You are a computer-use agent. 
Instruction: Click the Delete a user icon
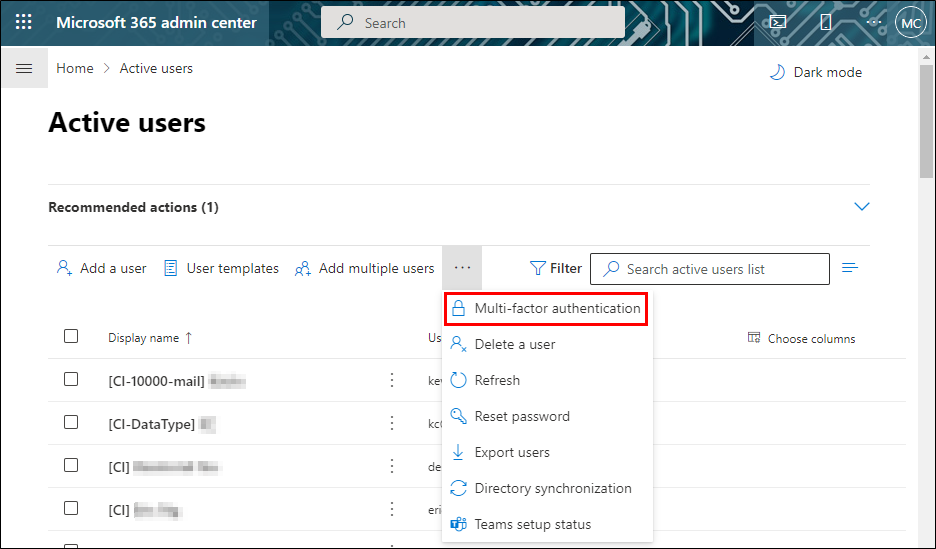[x=458, y=344]
